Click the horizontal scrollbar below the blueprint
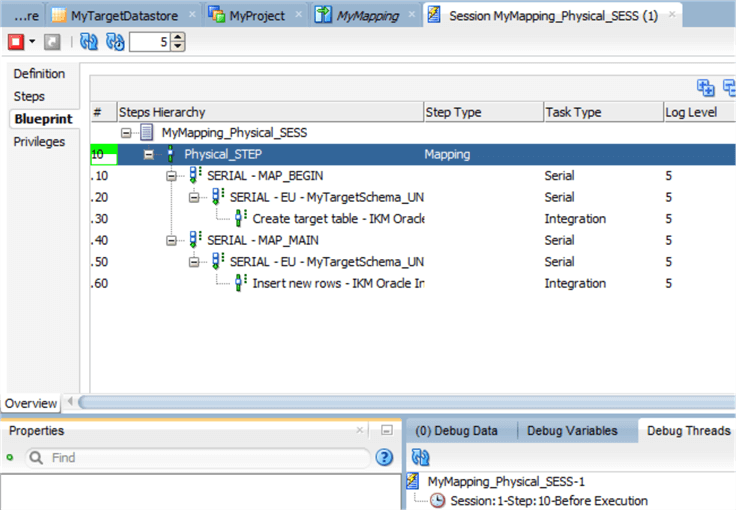736x510 pixels. click(x=400, y=403)
